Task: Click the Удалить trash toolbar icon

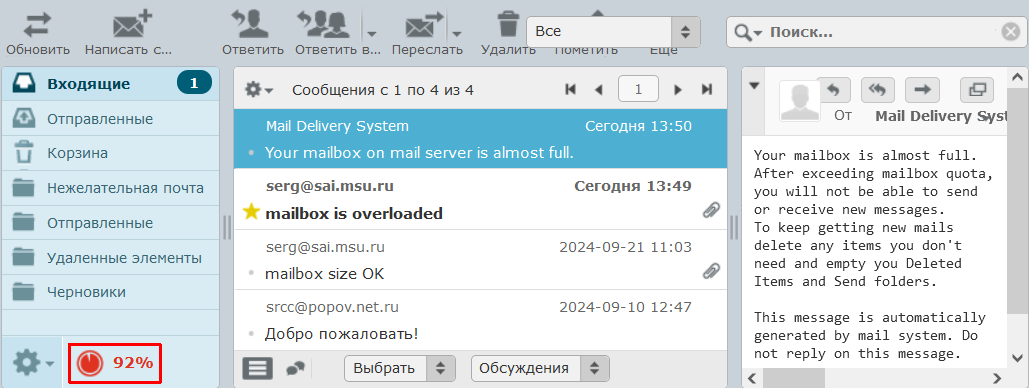Action: click(509, 24)
